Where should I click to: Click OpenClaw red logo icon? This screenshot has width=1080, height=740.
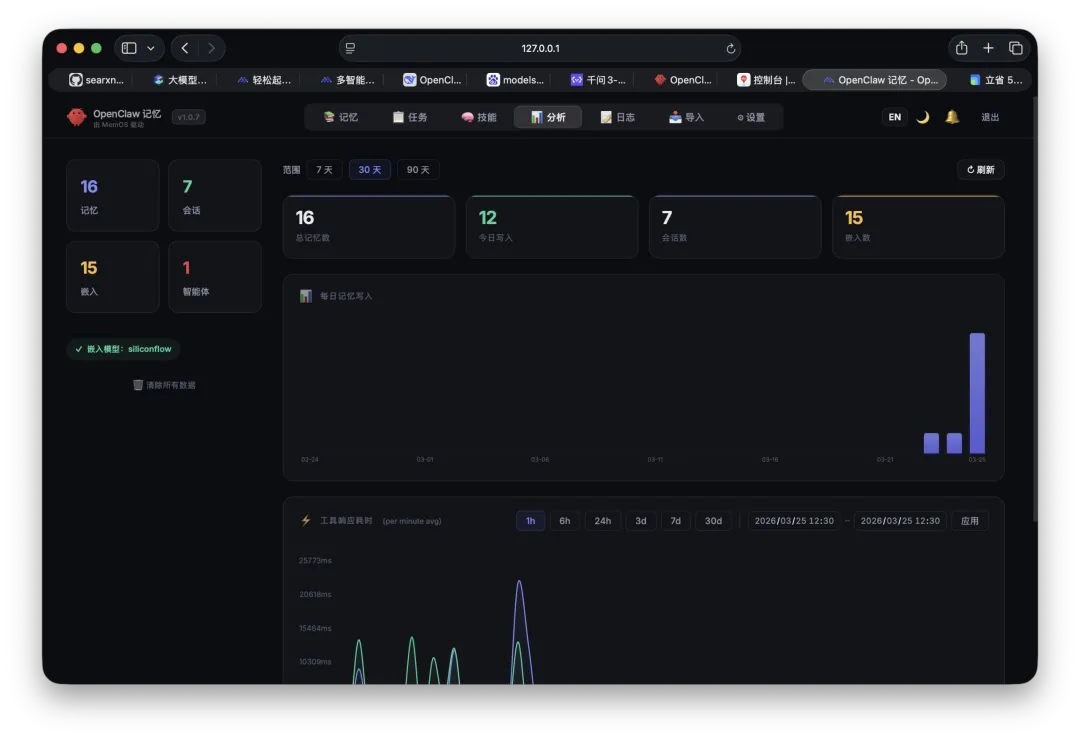pos(76,117)
